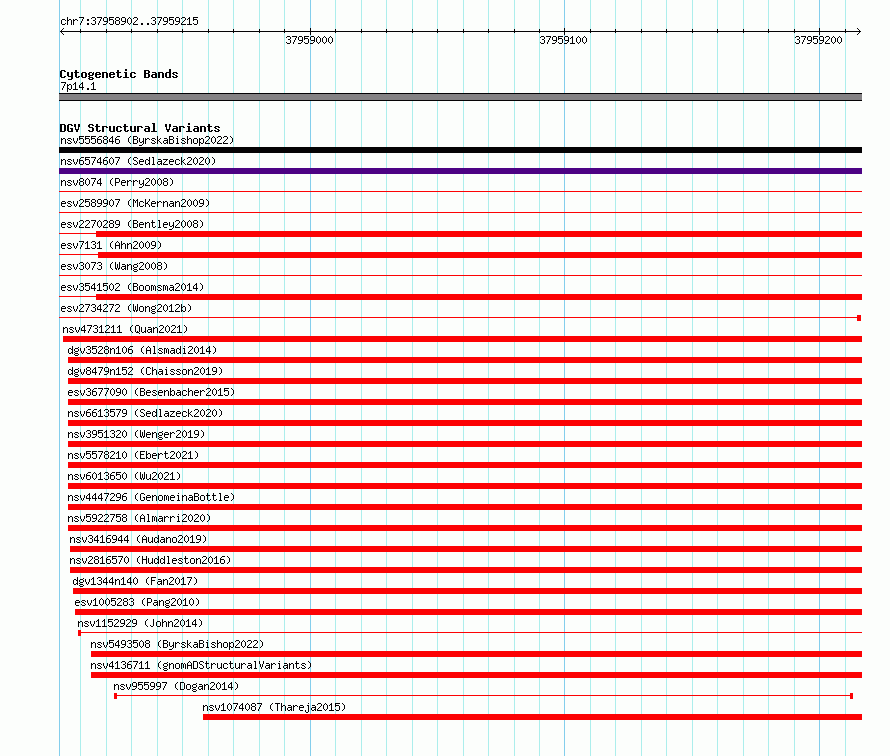
Task: Click the red bar under nsv4136711
Action: click(x=476, y=675)
